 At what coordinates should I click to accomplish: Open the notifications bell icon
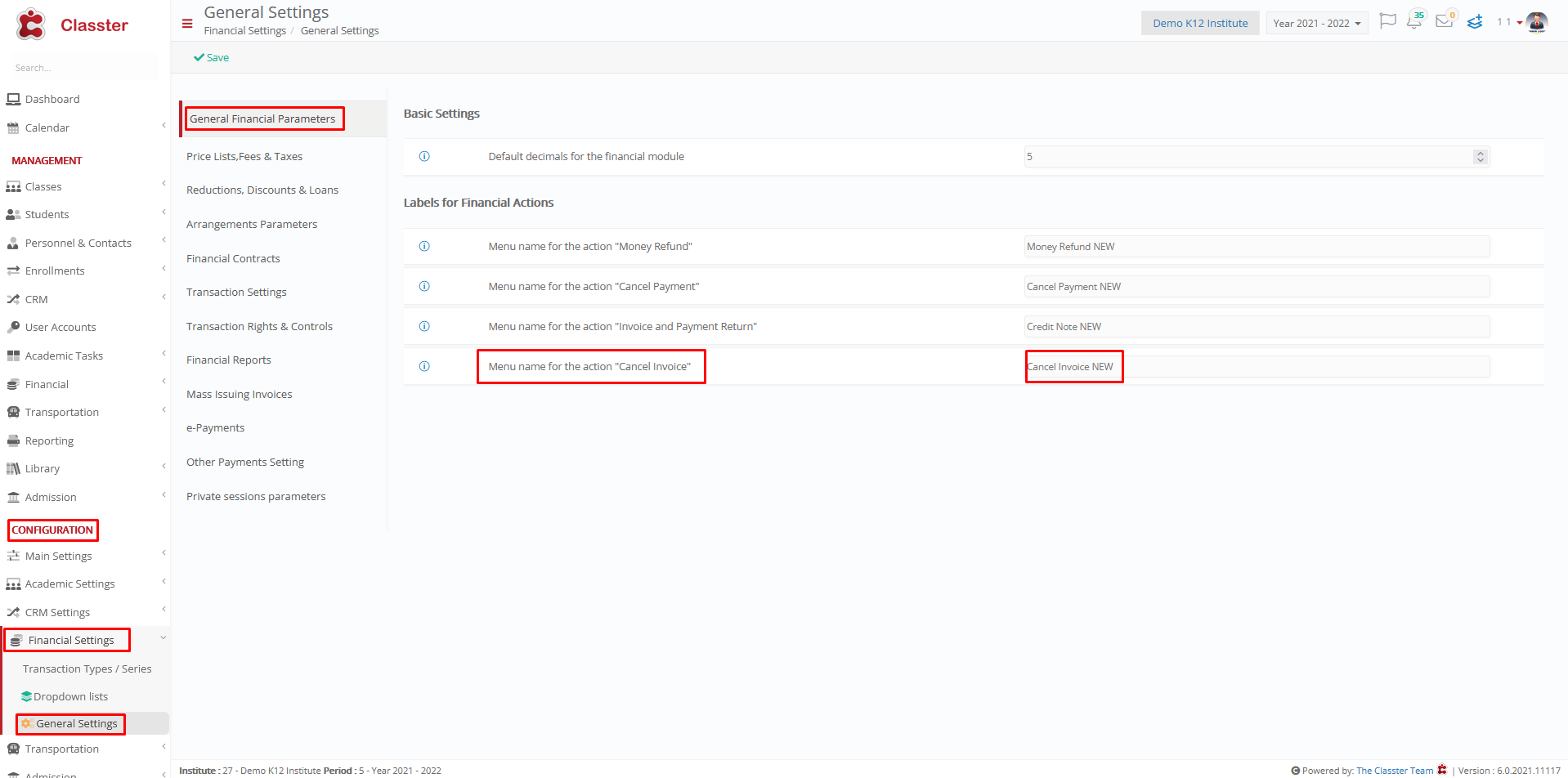(1414, 21)
